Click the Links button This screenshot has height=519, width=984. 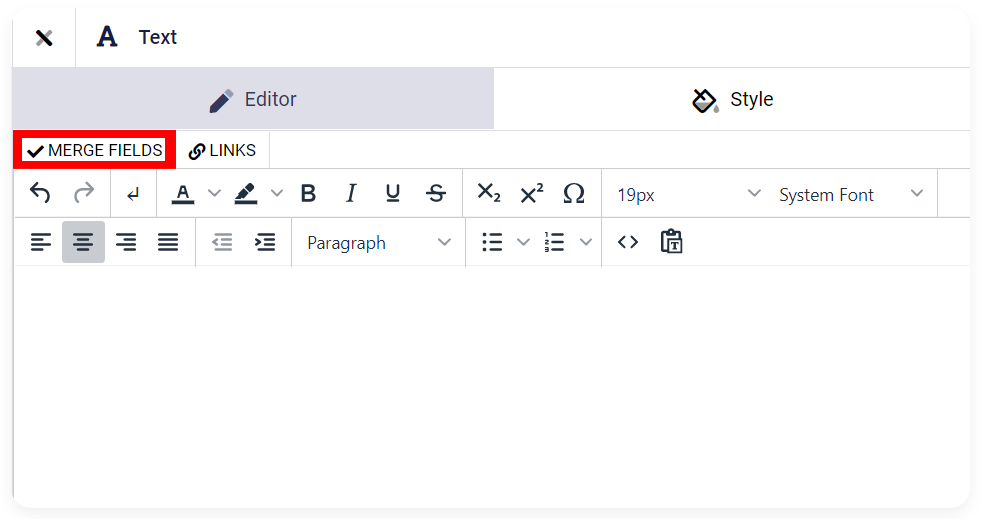tap(223, 151)
